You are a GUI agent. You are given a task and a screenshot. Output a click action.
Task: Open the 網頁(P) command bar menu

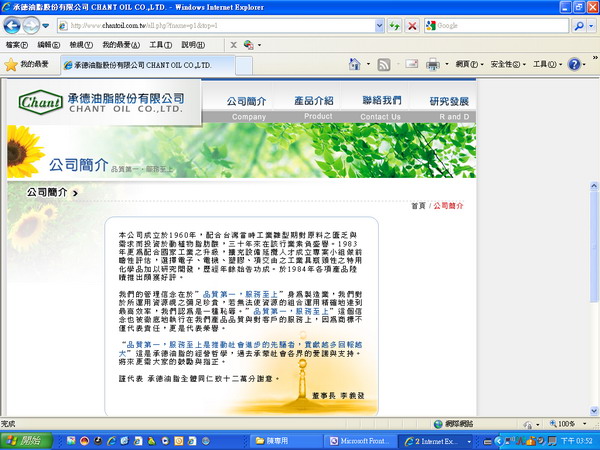469,64
